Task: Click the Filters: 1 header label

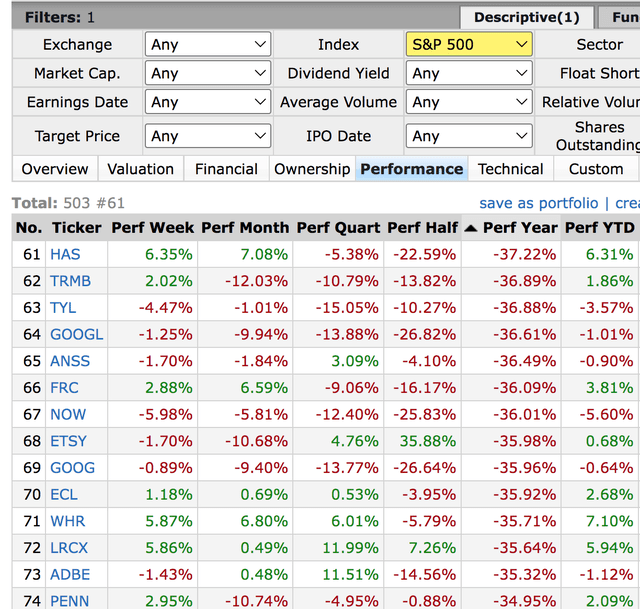Action: (60, 18)
